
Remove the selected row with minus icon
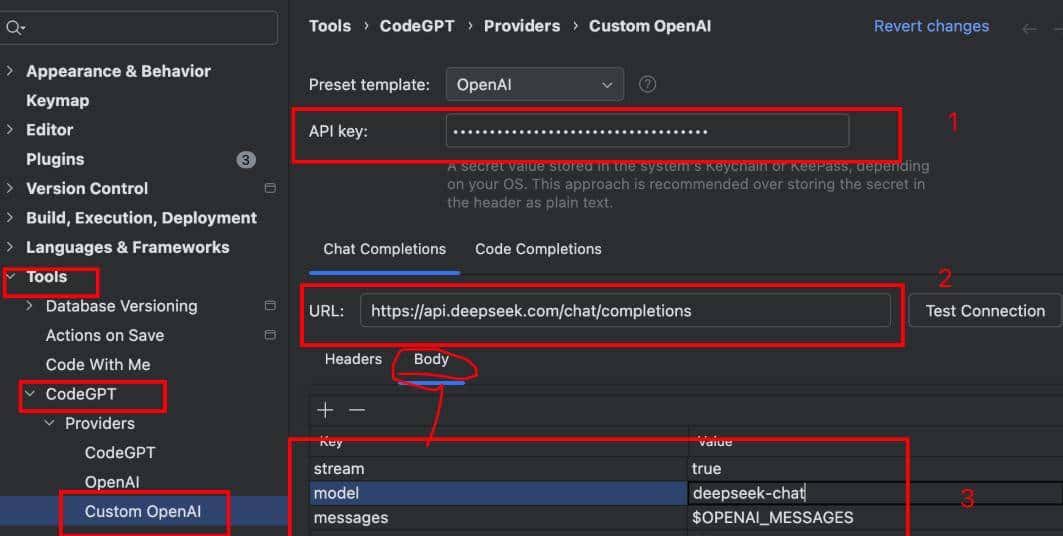(x=357, y=410)
